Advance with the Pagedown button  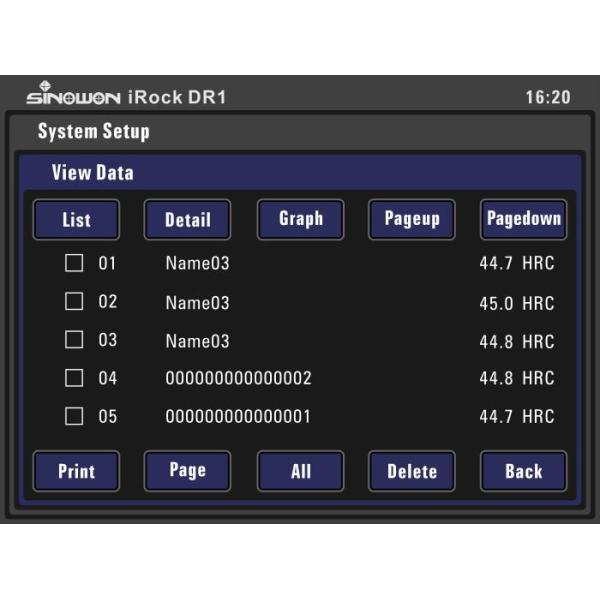tap(523, 220)
